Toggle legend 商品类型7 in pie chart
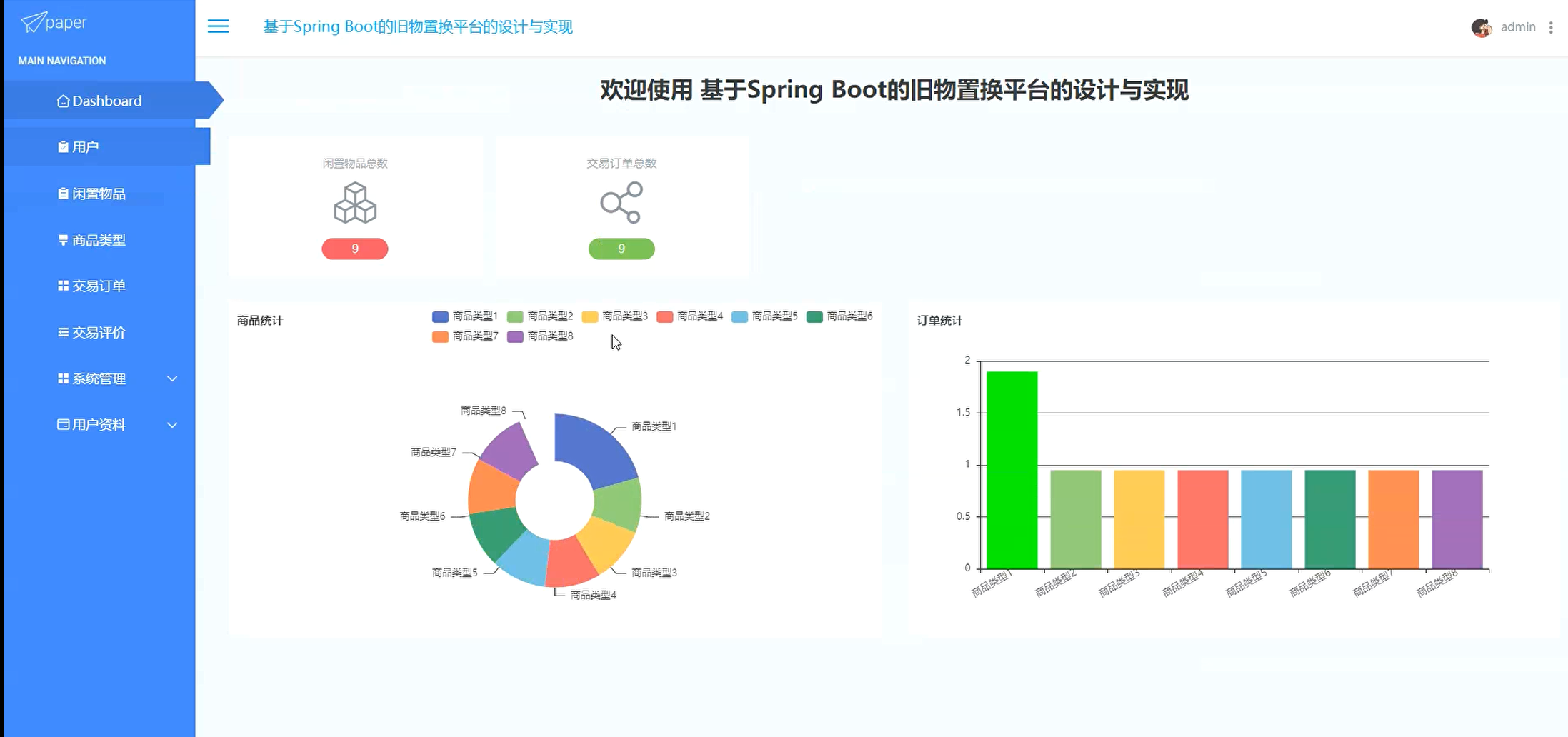This screenshot has height=737, width=1568. (x=464, y=336)
